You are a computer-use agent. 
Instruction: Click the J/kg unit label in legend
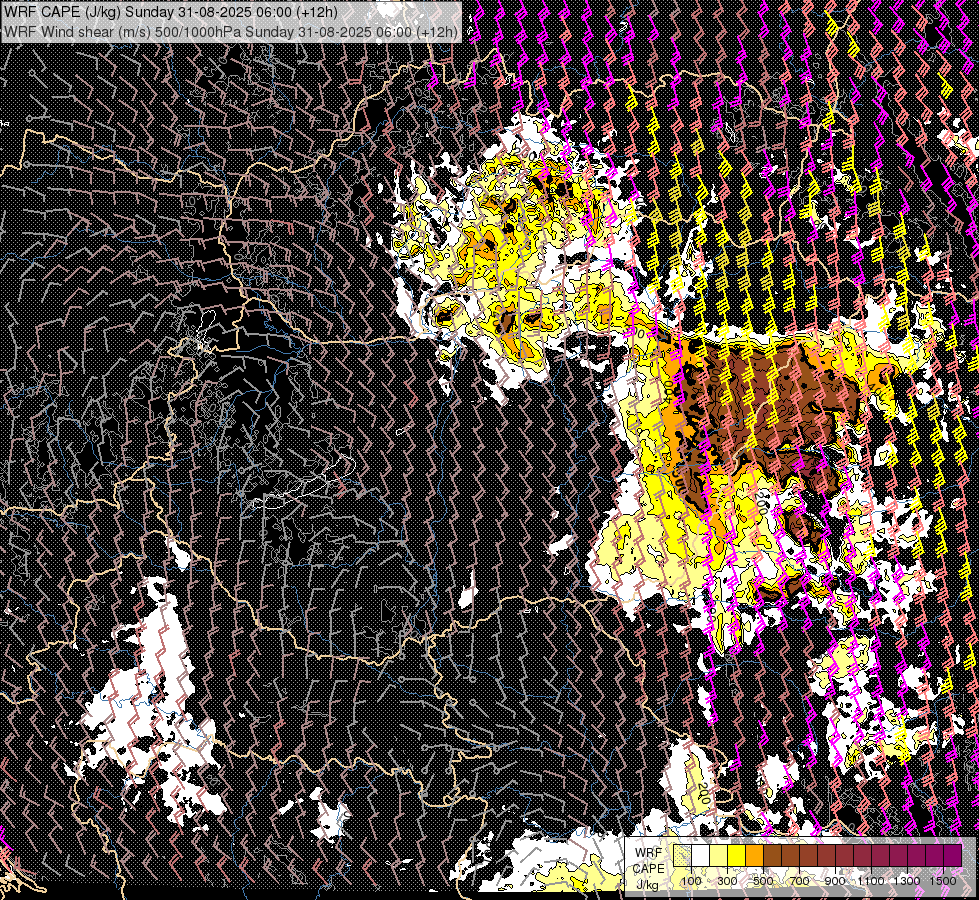click(647, 885)
